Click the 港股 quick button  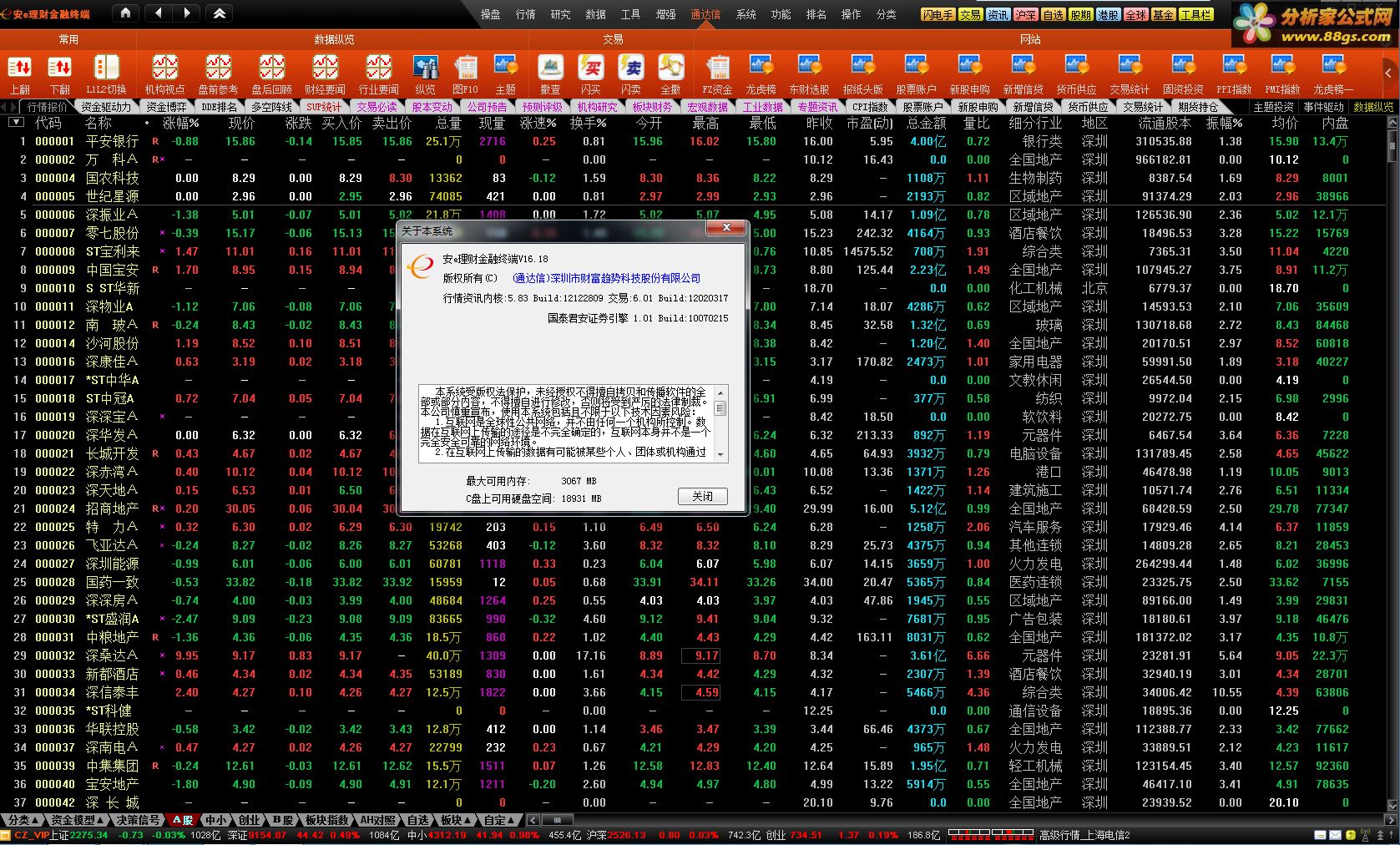1108,14
